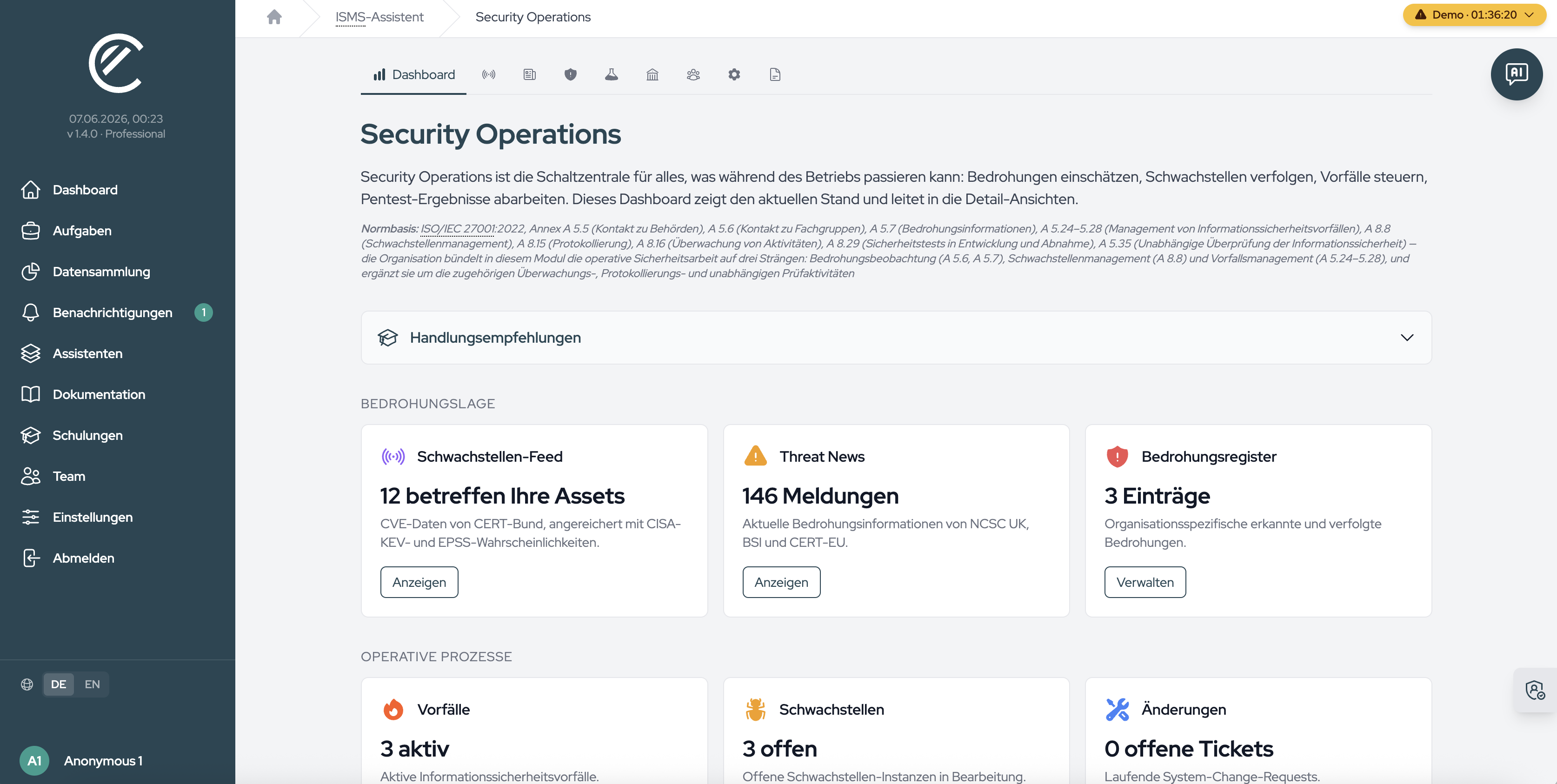The width and height of the screenshot is (1557, 784).
Task: Click the Schwachstellen bug icon
Action: tap(755, 709)
